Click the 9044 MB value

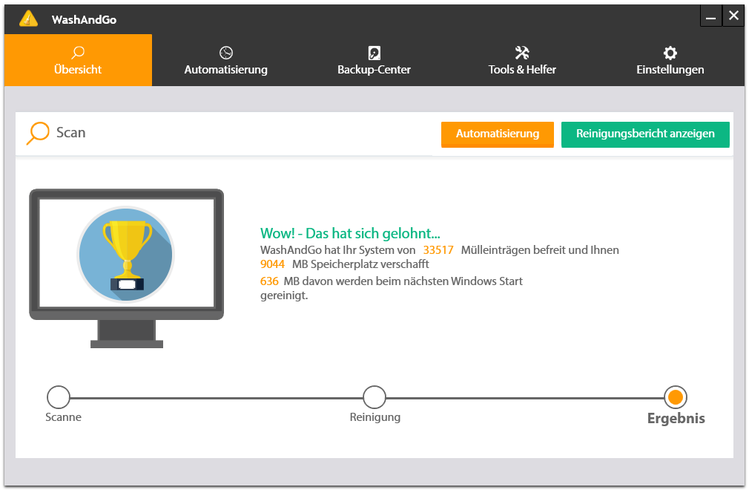(x=272, y=264)
